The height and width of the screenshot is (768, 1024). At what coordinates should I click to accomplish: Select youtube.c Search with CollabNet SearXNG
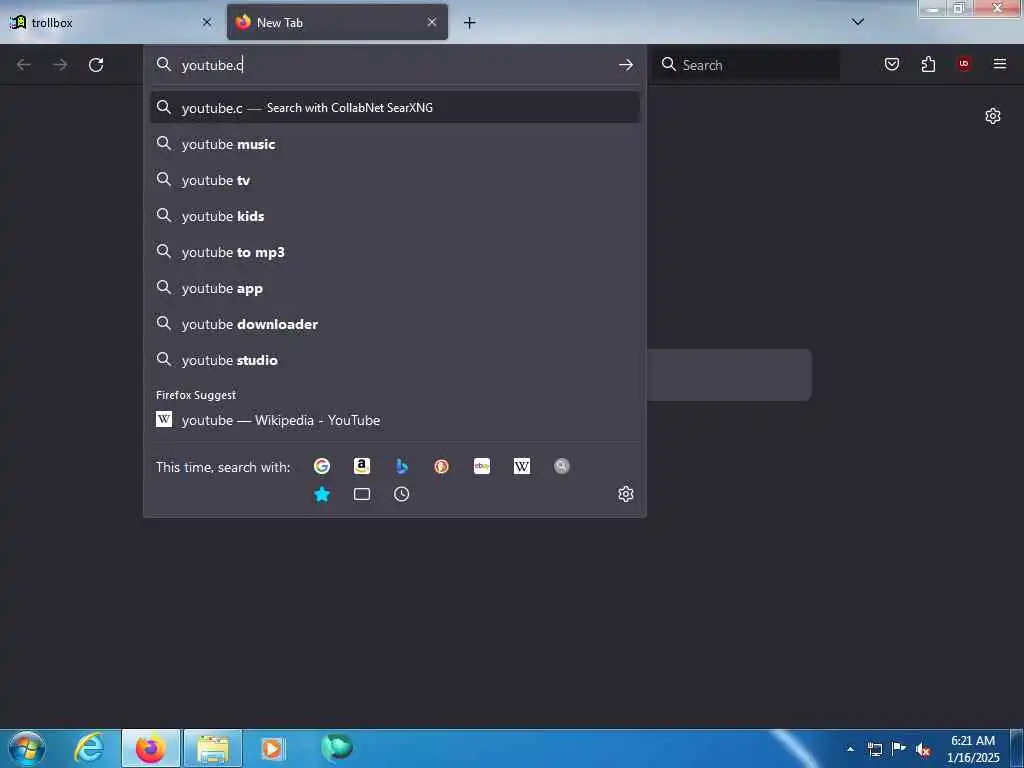(394, 108)
